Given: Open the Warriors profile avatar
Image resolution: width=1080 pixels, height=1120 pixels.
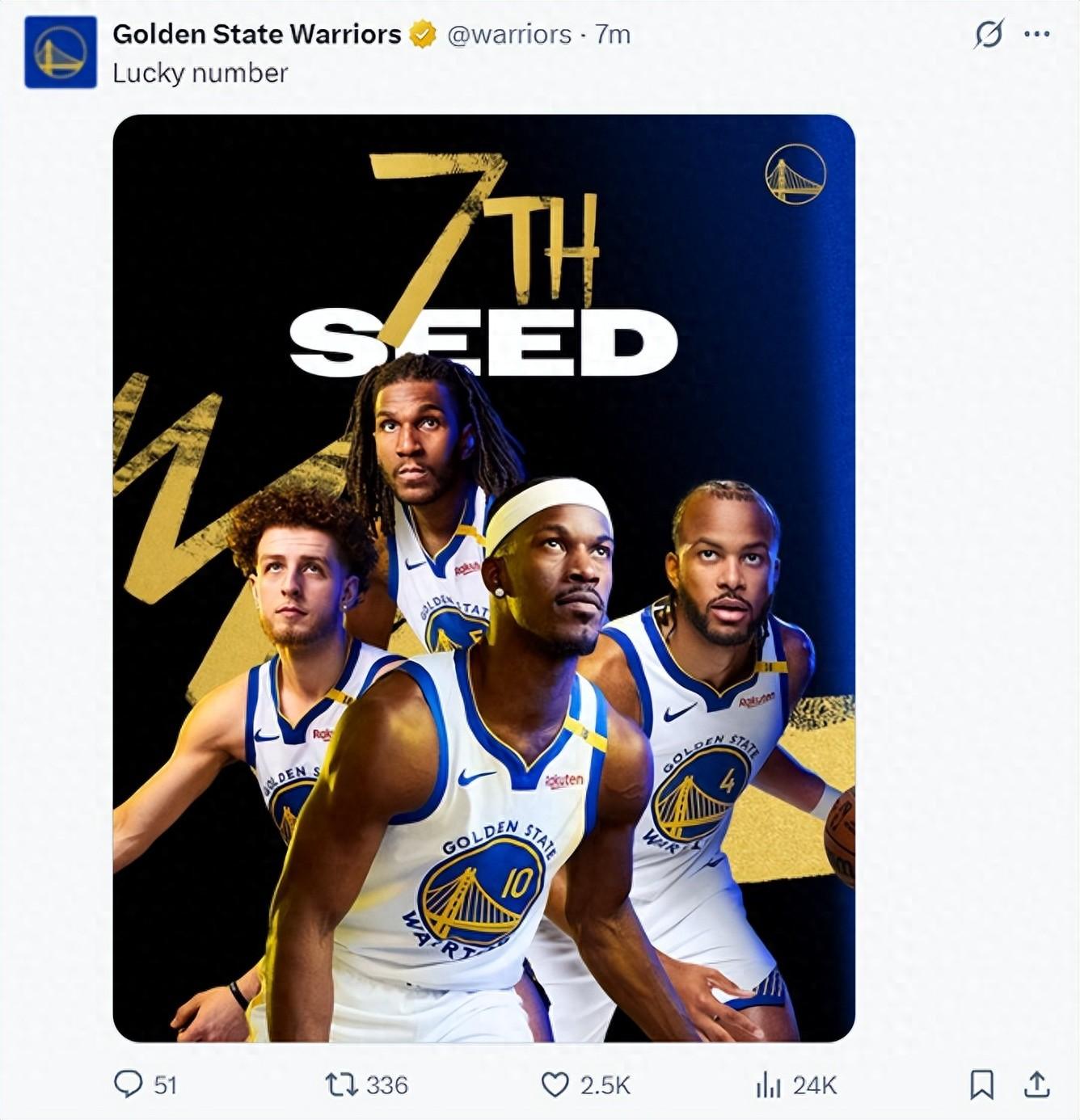Looking at the screenshot, I should coord(61,52).
